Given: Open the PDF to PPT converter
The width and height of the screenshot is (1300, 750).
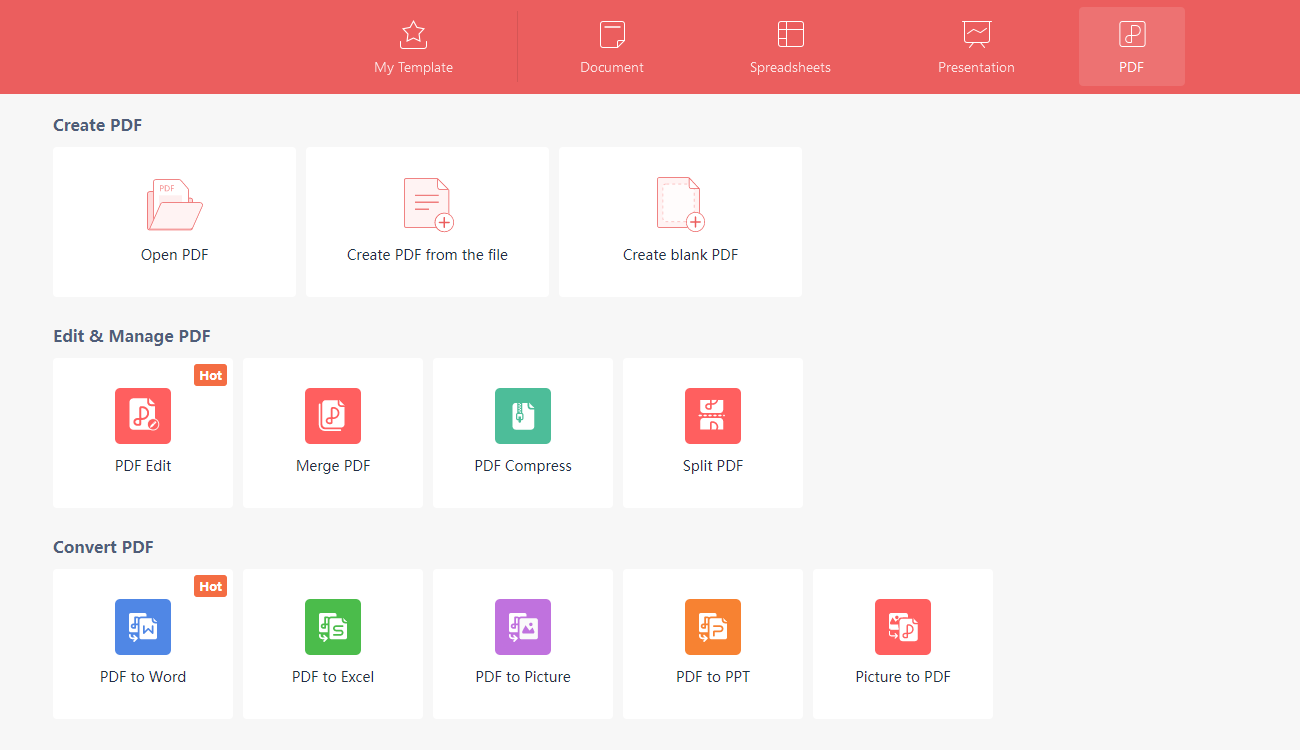Looking at the screenshot, I should 712,627.
